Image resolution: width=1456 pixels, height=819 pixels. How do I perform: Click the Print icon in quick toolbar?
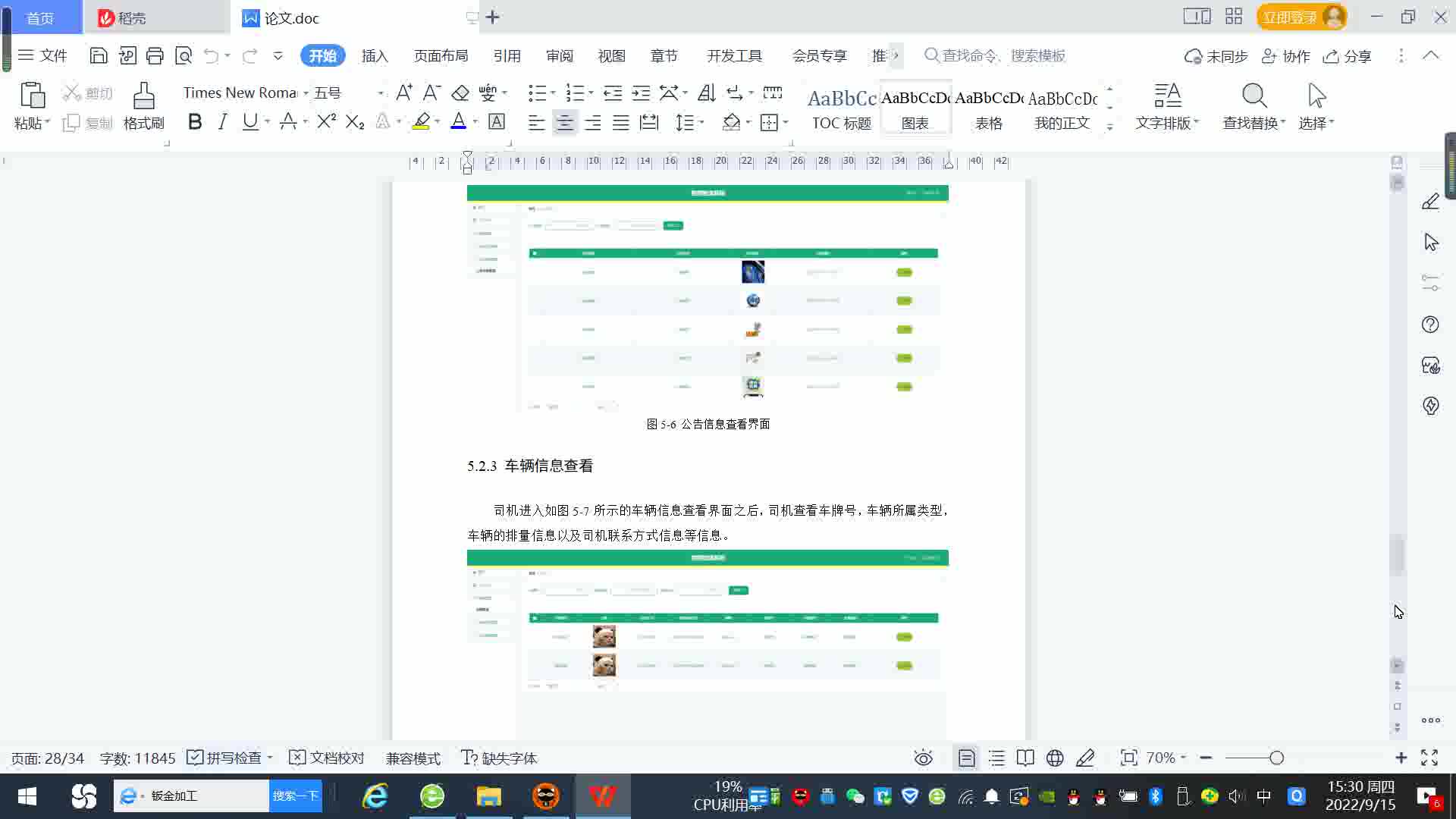pyautogui.click(x=155, y=55)
